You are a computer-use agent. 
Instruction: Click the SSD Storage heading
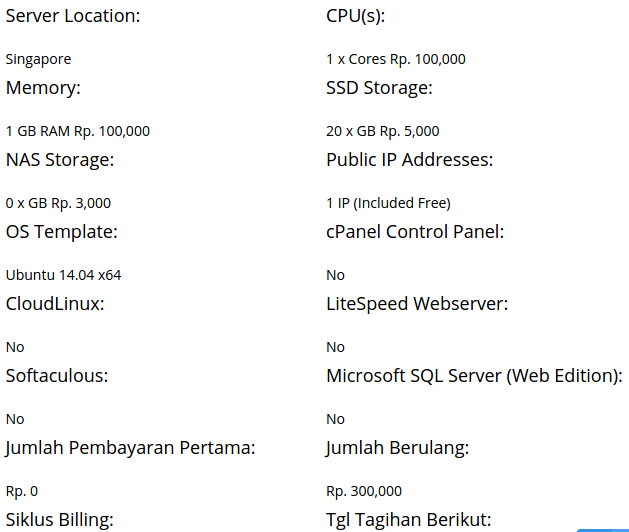coord(379,88)
